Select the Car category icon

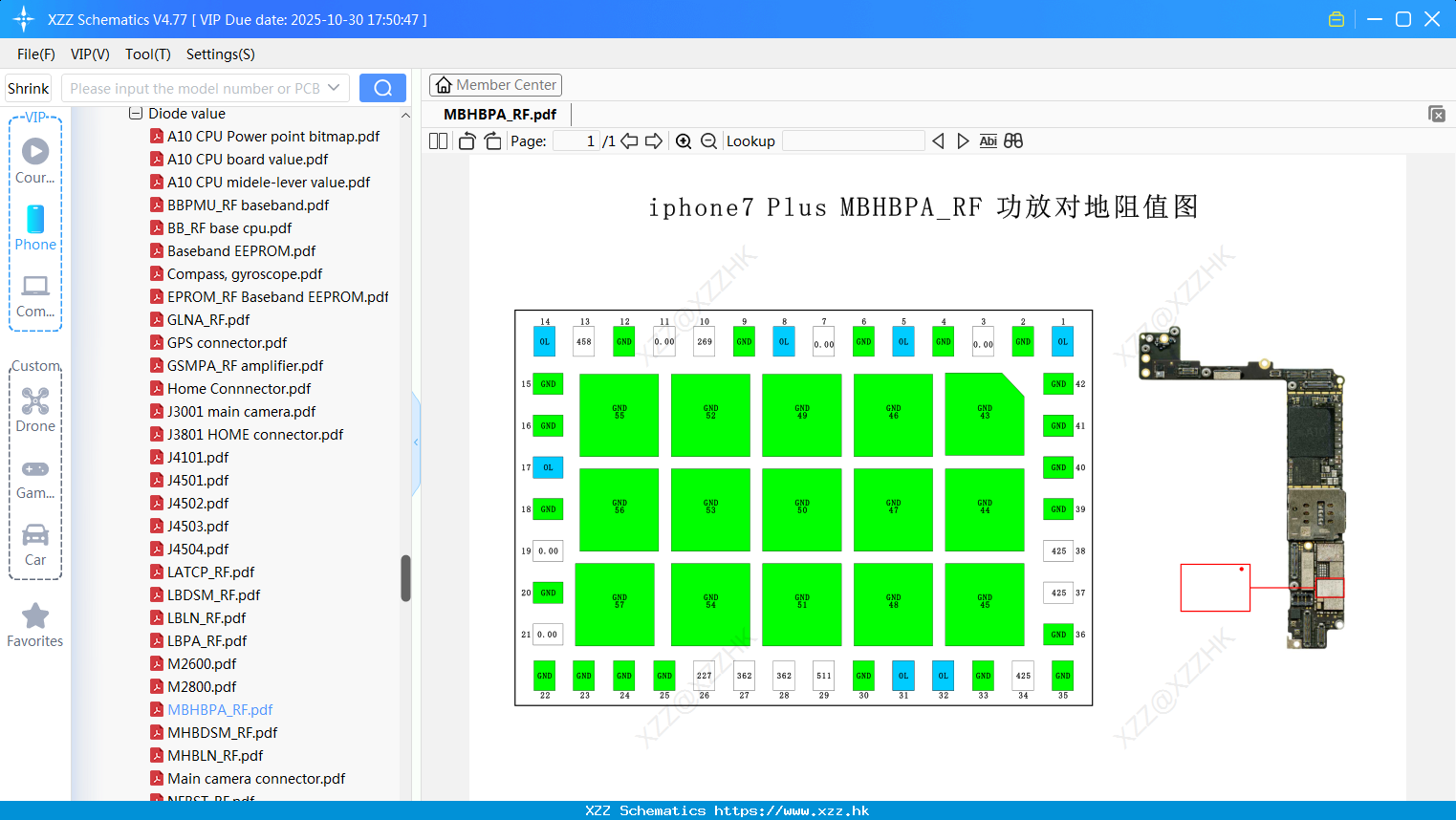pyautogui.click(x=35, y=544)
